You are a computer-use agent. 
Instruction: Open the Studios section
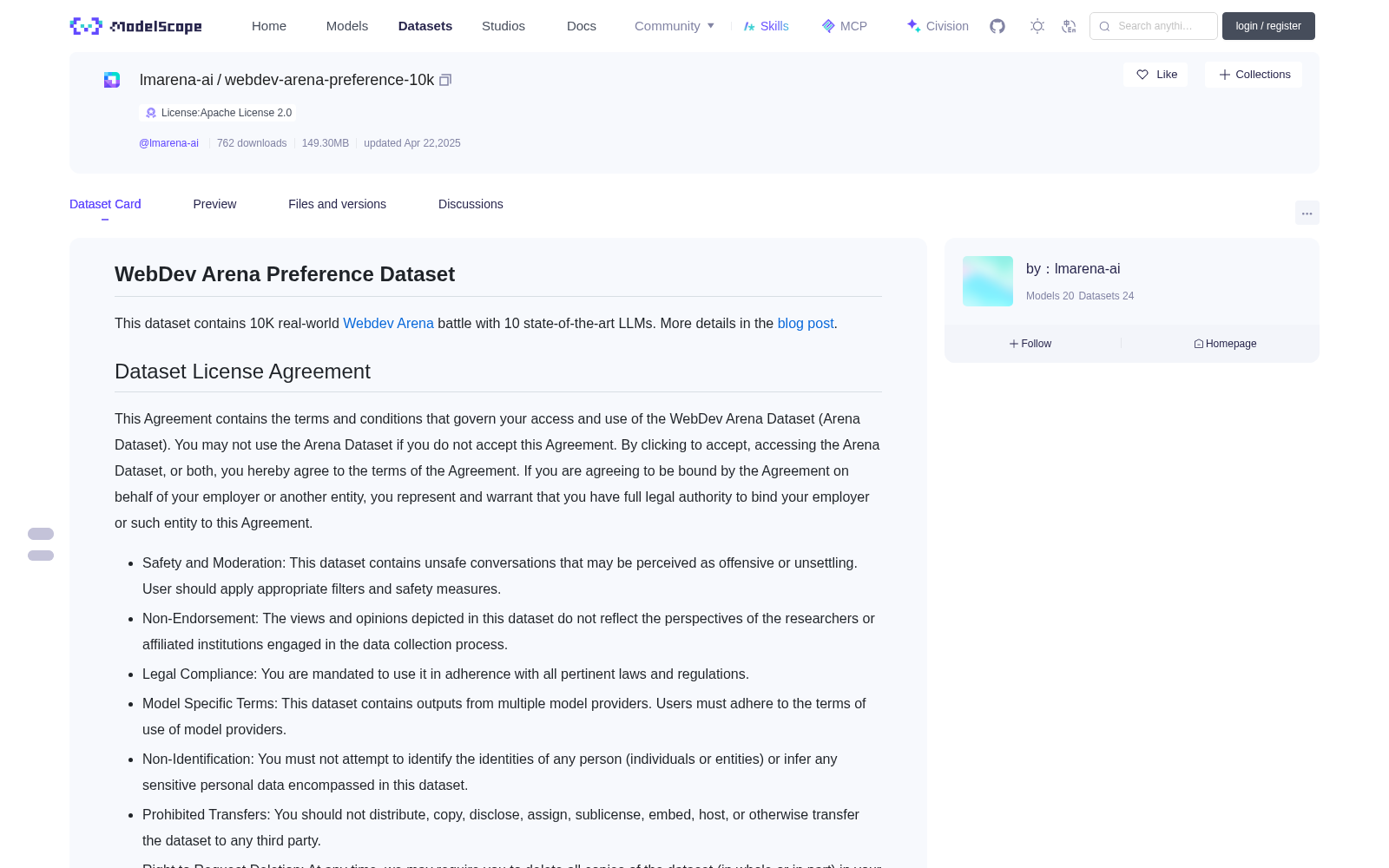coord(504,26)
